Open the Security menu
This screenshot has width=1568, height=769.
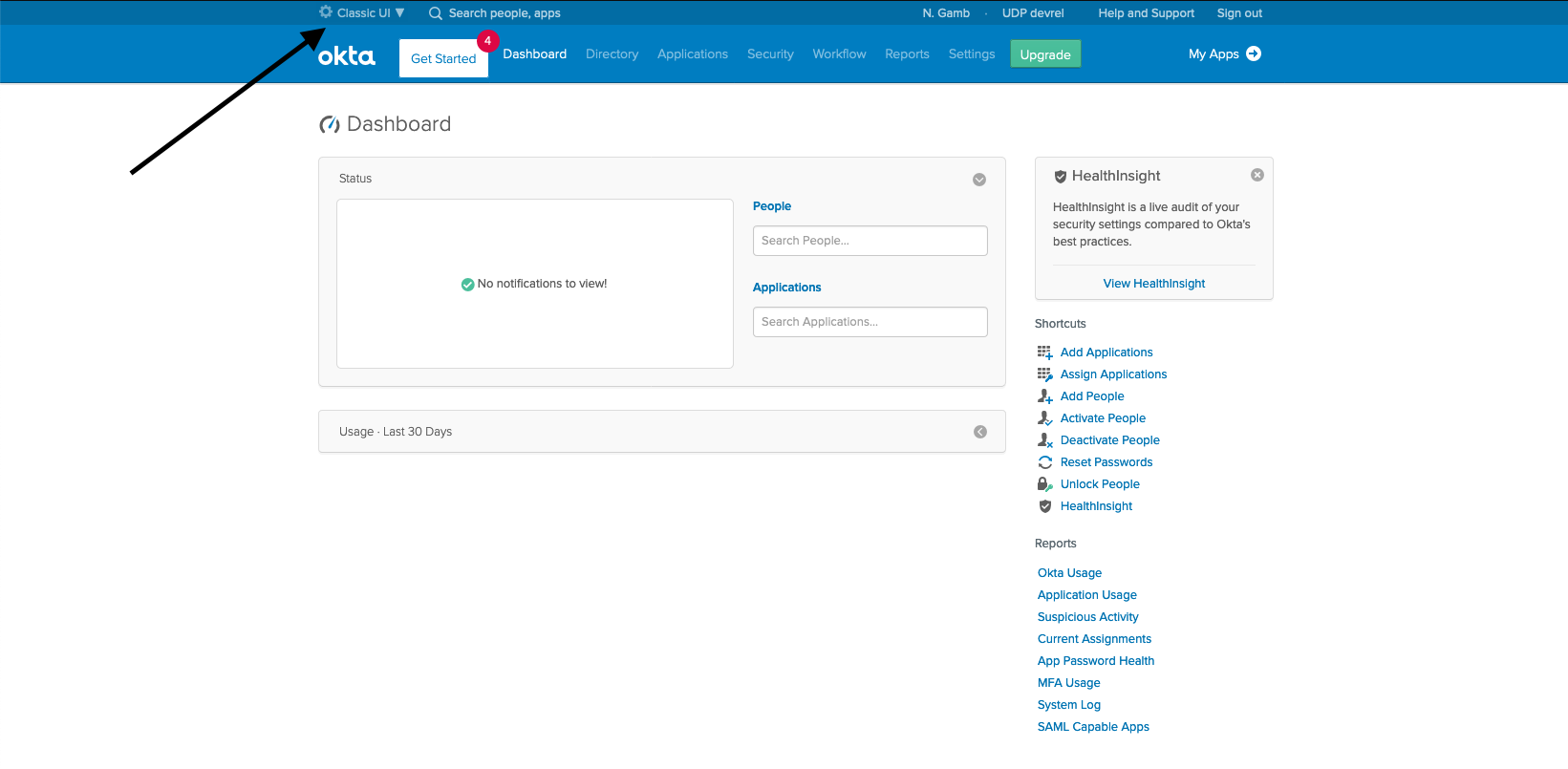770,54
